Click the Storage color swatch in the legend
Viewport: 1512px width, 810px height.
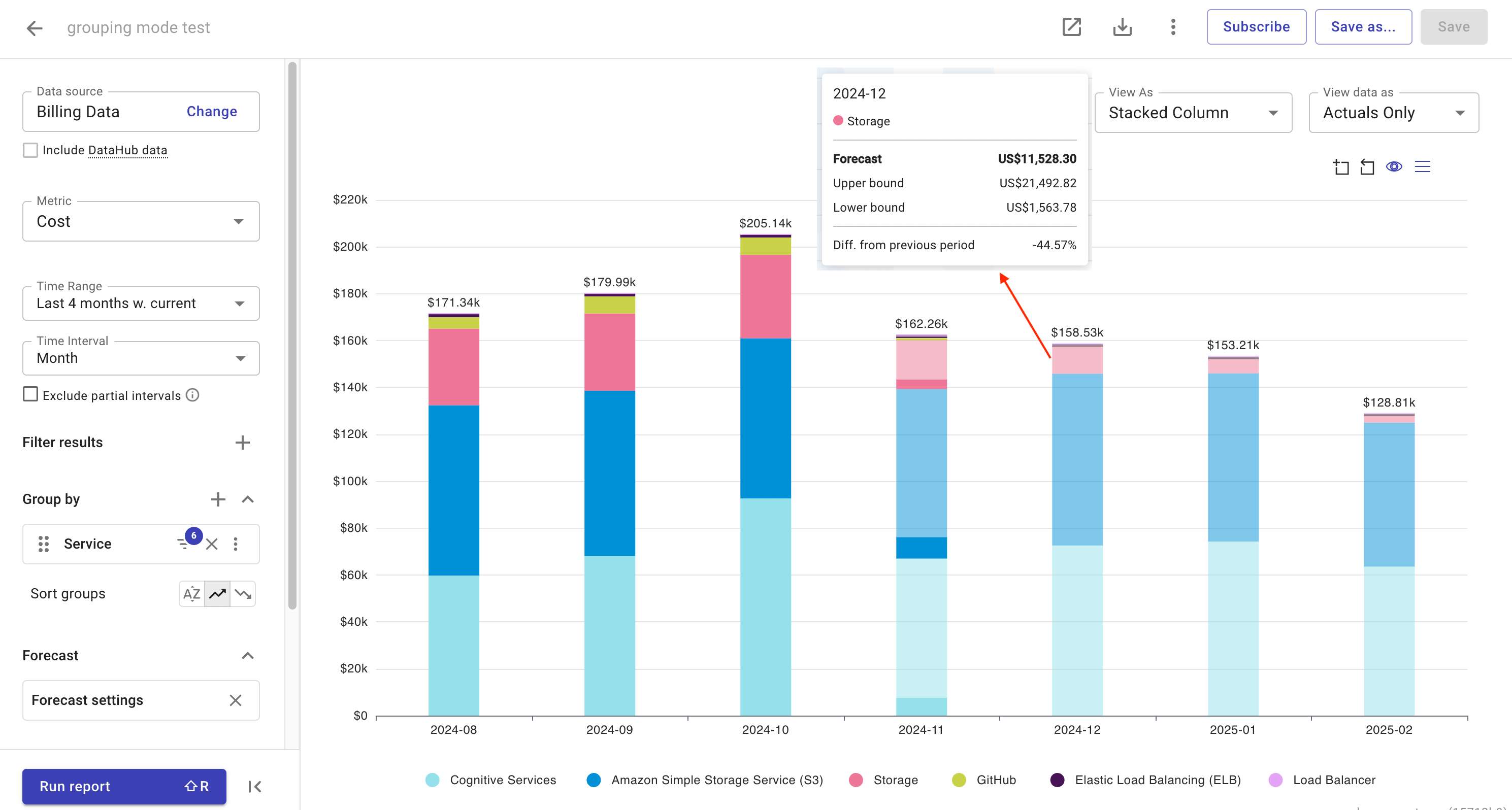[x=857, y=780]
